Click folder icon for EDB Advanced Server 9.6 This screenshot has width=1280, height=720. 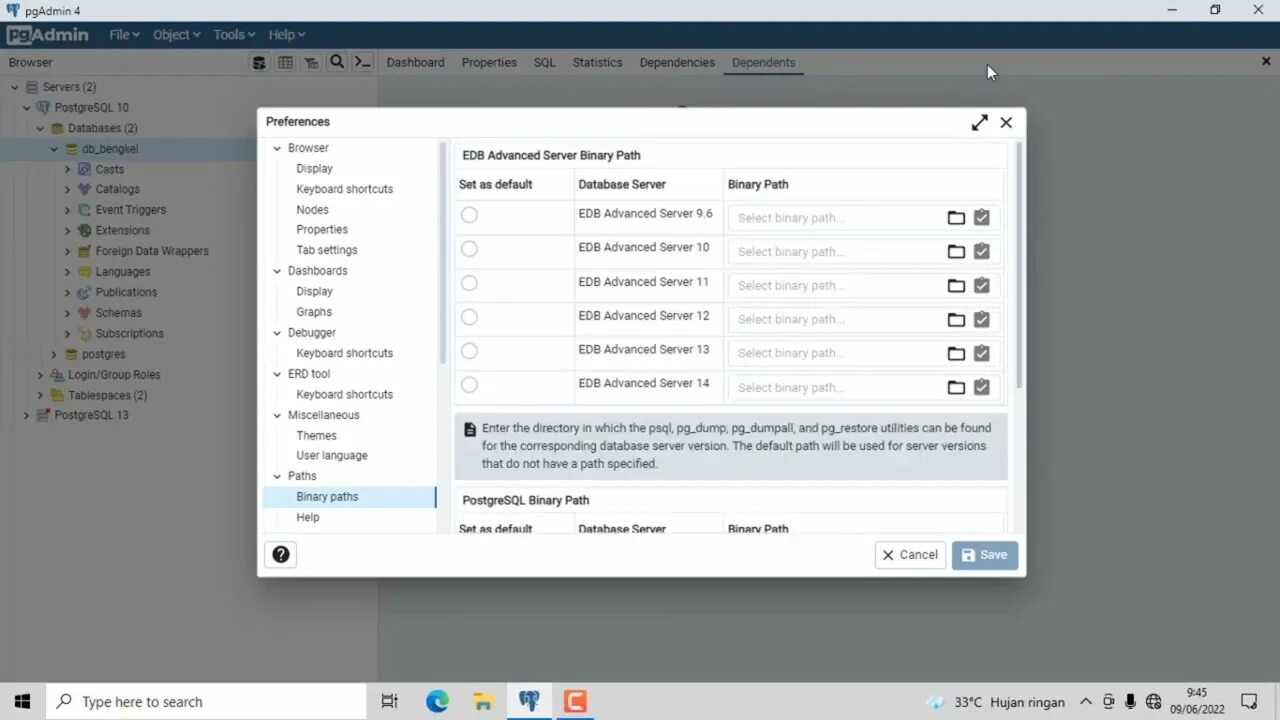(956, 217)
